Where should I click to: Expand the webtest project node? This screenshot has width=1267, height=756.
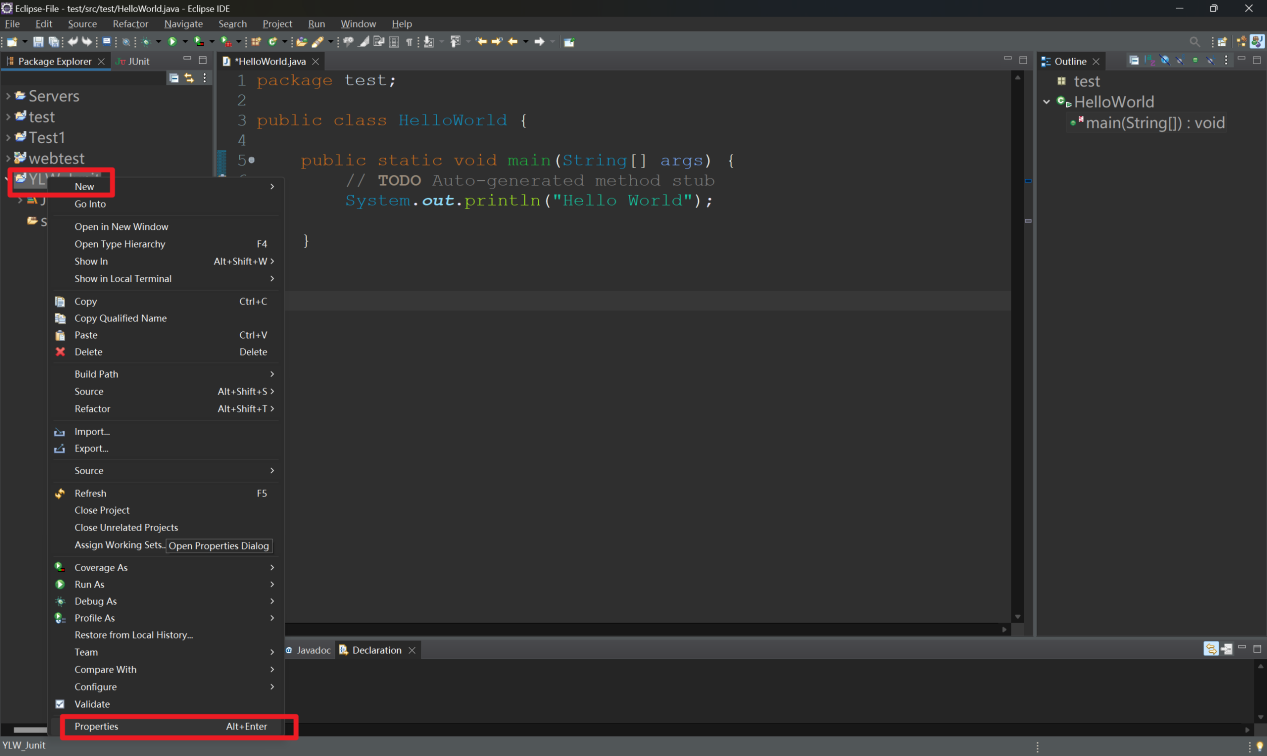click(8, 159)
